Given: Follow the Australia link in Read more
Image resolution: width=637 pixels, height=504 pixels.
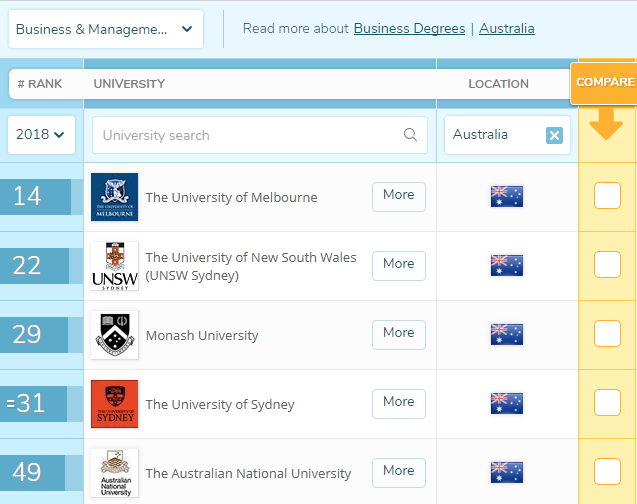Looking at the screenshot, I should coord(507,28).
